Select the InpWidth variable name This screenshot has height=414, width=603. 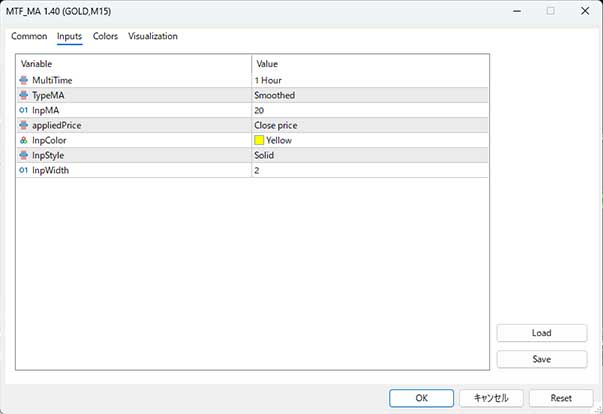(51, 170)
